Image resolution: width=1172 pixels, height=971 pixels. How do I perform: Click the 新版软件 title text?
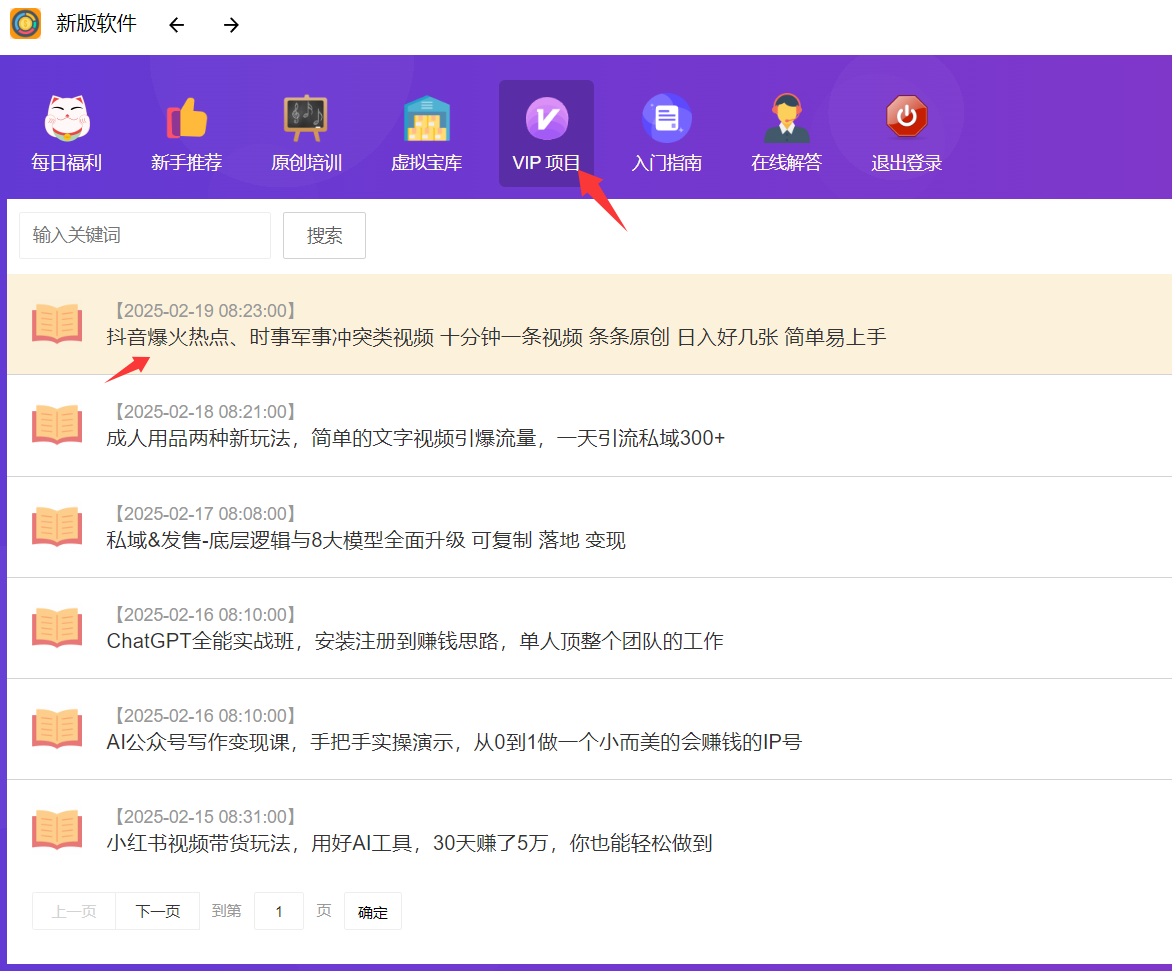coord(96,24)
